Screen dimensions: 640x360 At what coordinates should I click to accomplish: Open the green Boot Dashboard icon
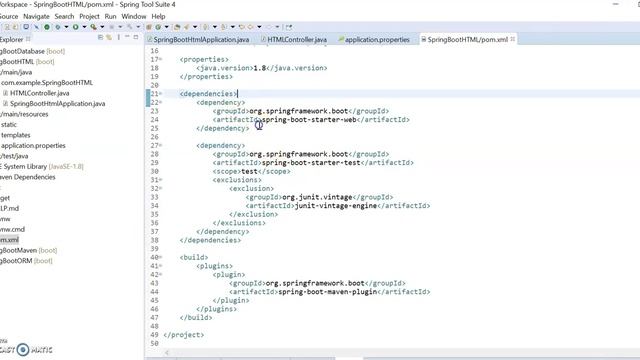(x=47, y=27)
